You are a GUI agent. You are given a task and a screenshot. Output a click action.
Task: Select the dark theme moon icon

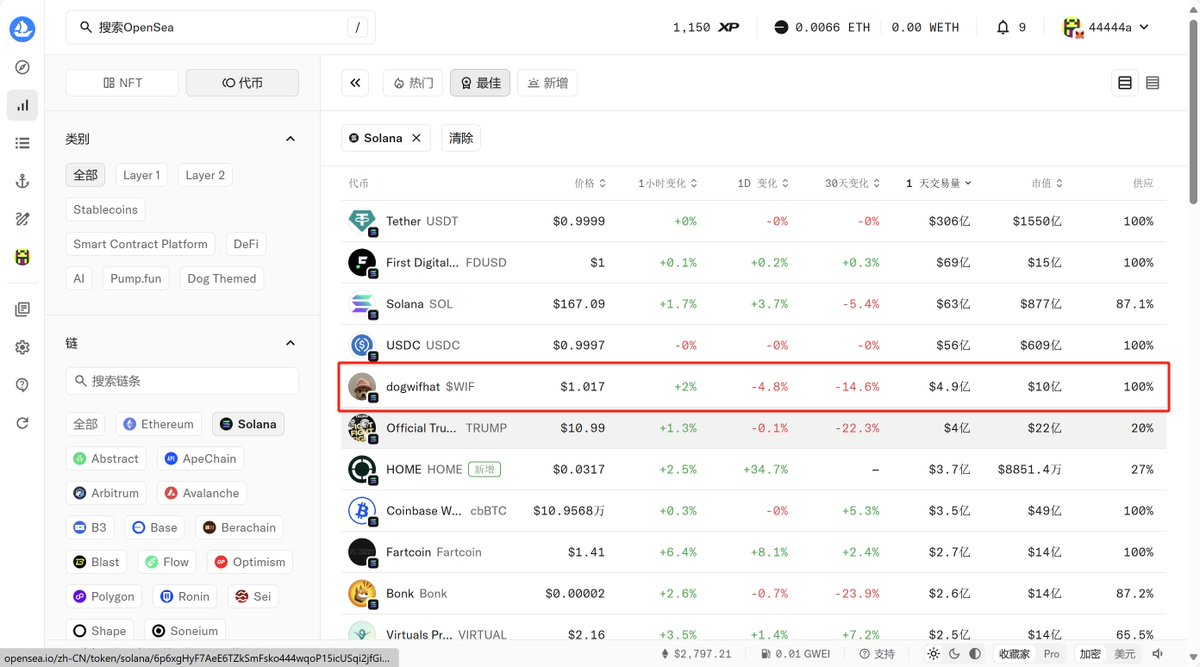tap(954, 654)
